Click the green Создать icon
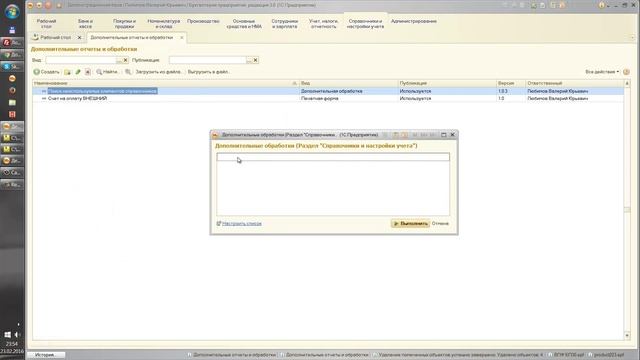The width and height of the screenshot is (640, 360). pyautogui.click(x=36, y=72)
